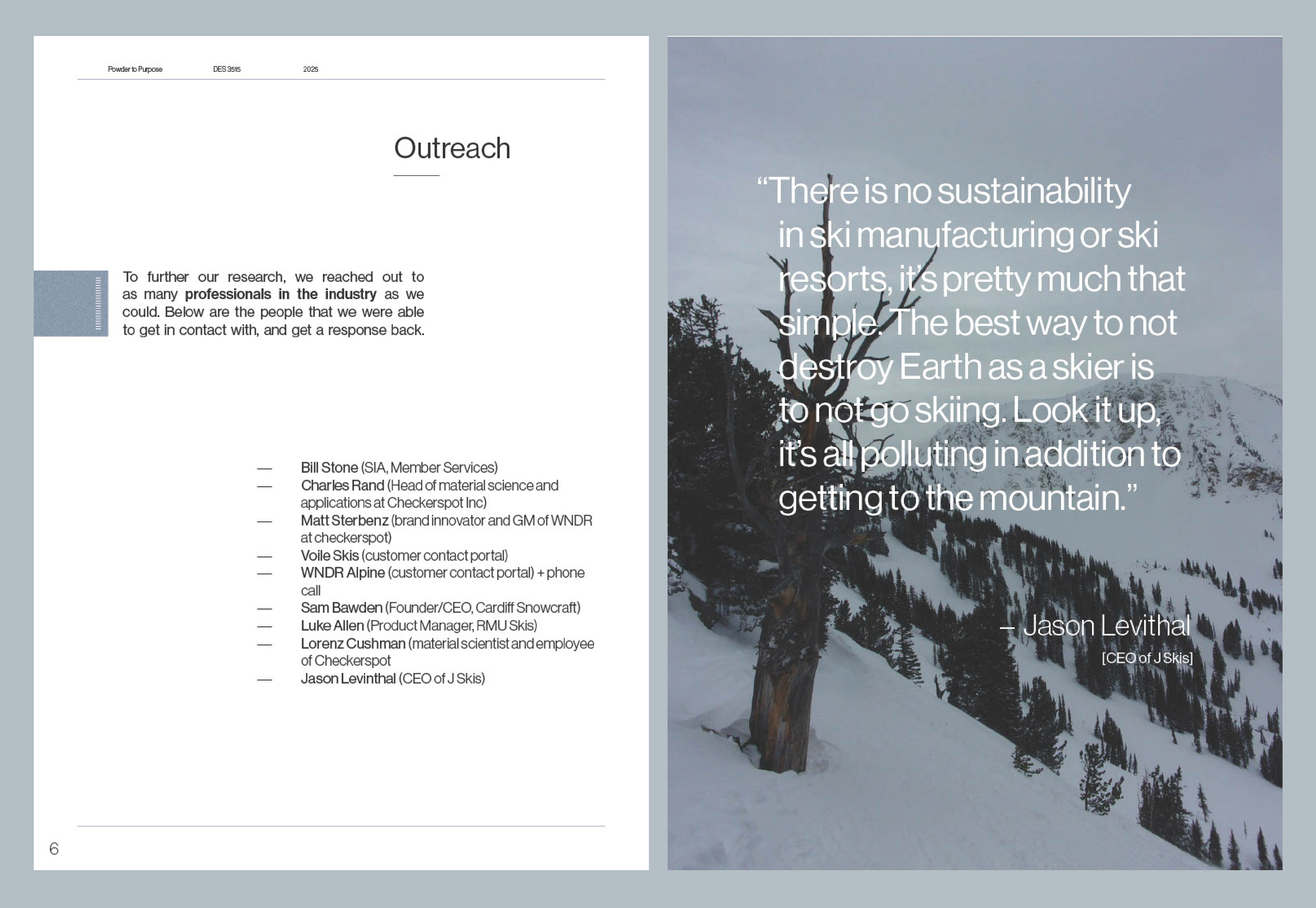
Task: Select the 'Sam Bawden' list entry
Action: point(440,608)
